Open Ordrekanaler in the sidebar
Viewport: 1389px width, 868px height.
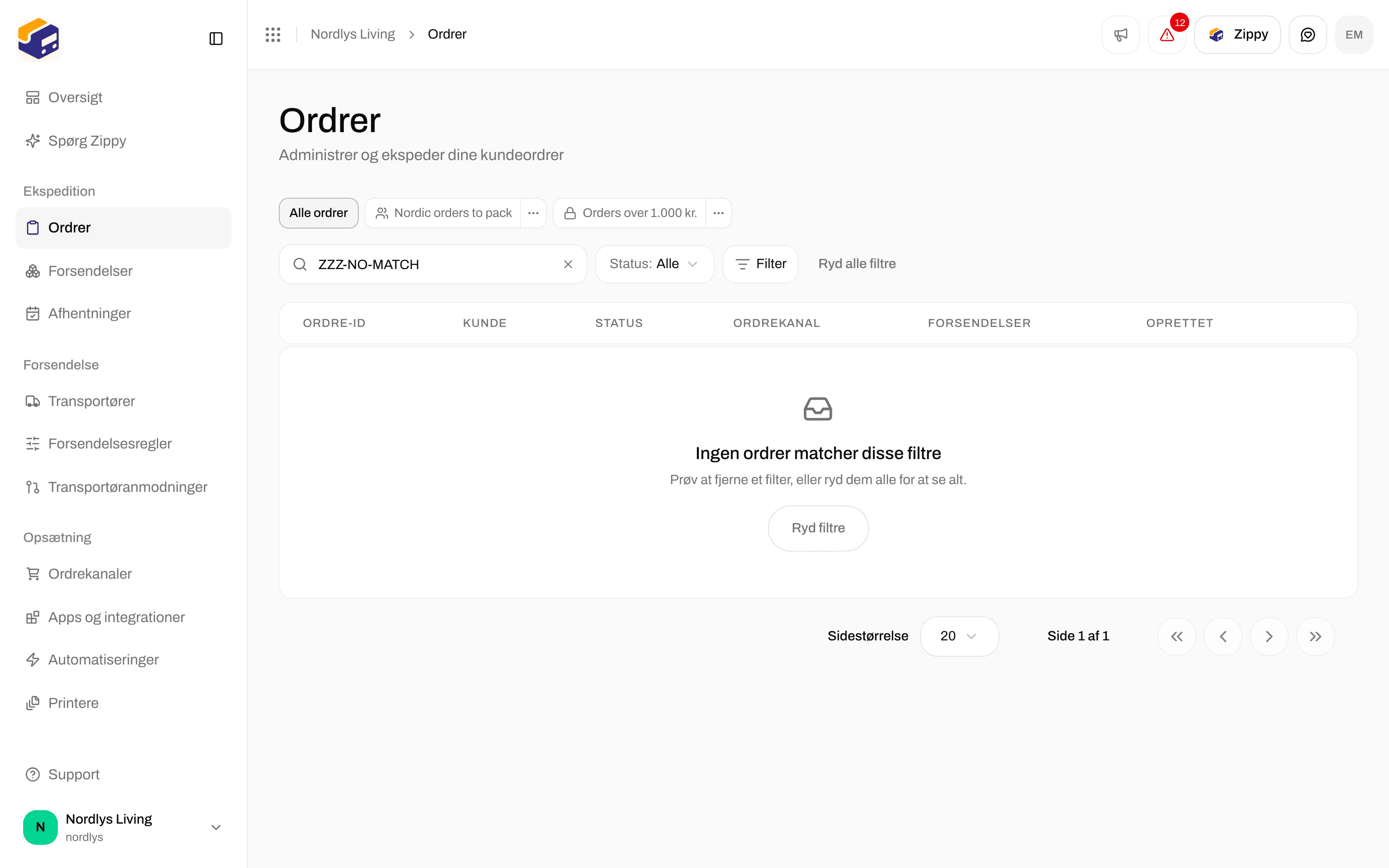(x=123, y=574)
